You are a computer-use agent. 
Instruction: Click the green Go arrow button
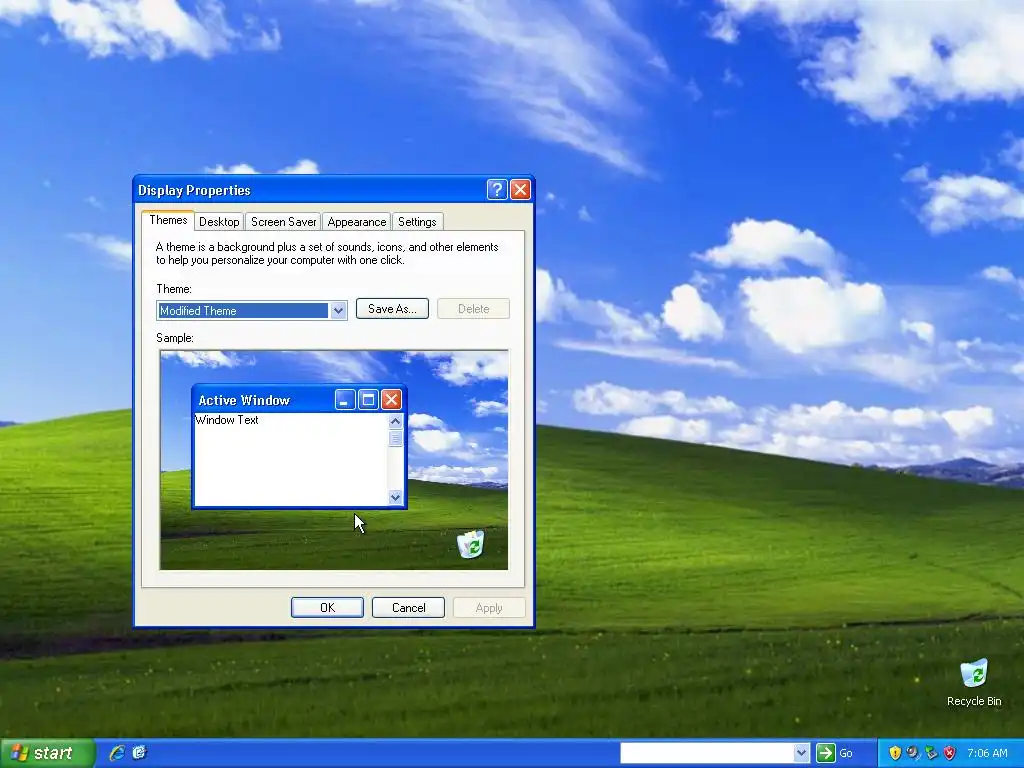pos(825,753)
